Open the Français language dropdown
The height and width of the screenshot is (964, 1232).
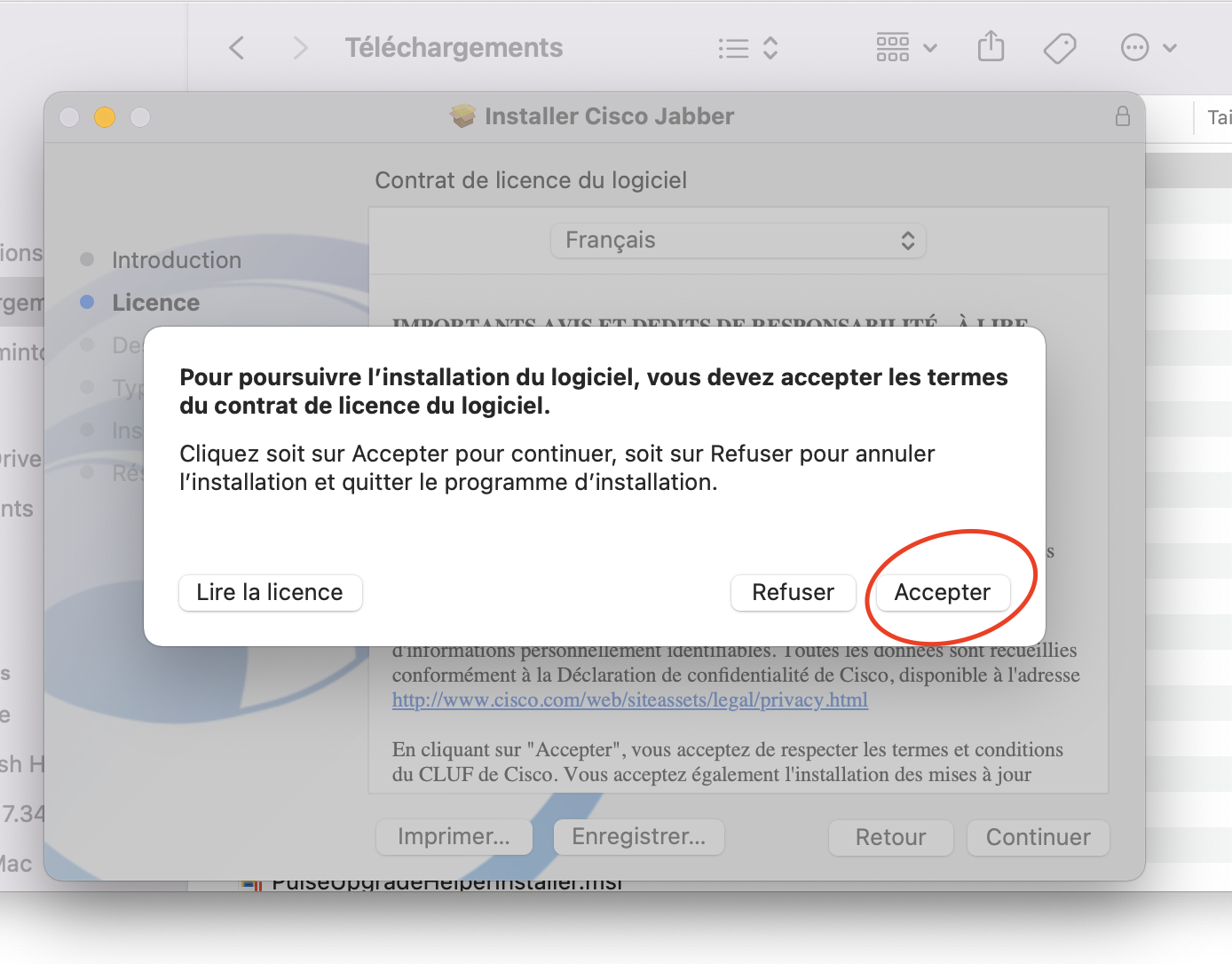738,241
